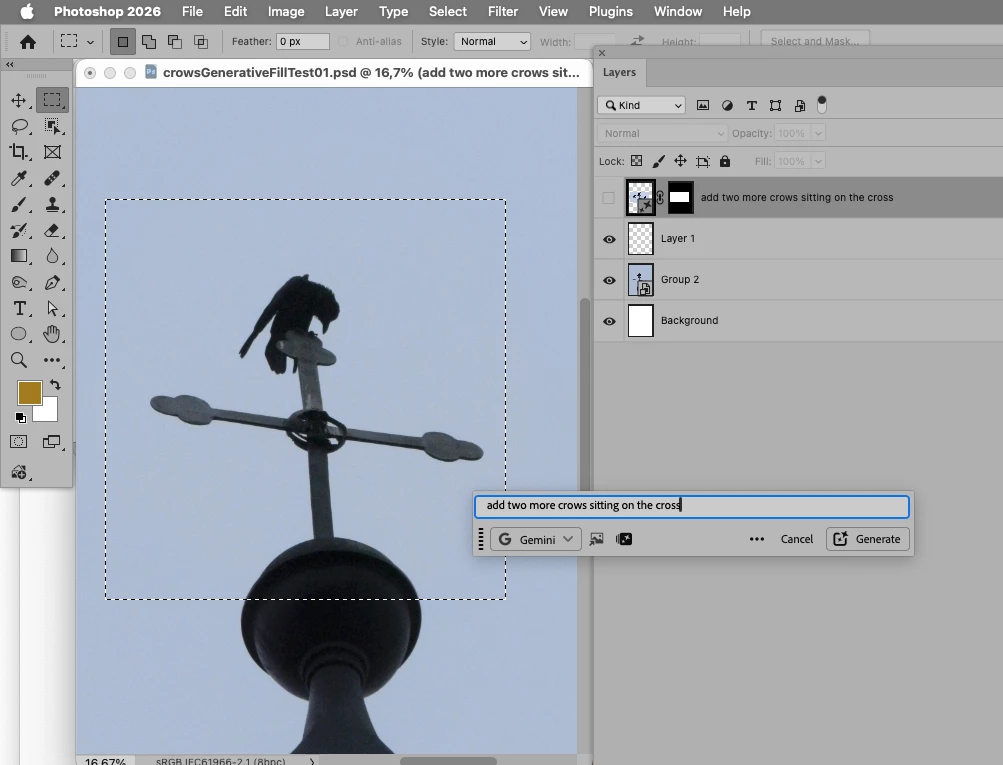The width and height of the screenshot is (1003, 765).
Task: Click the Generate button
Action: tap(867, 539)
